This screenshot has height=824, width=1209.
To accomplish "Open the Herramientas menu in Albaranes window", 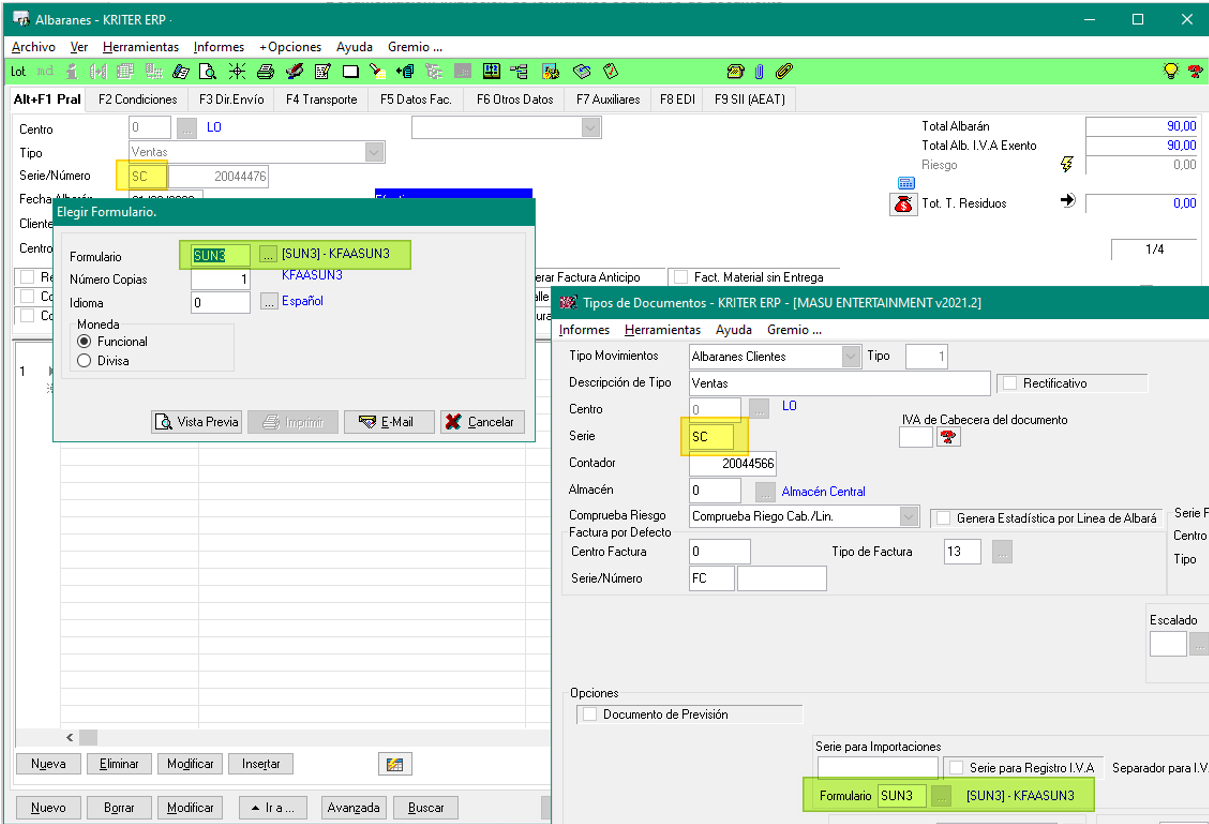I will pyautogui.click(x=140, y=47).
